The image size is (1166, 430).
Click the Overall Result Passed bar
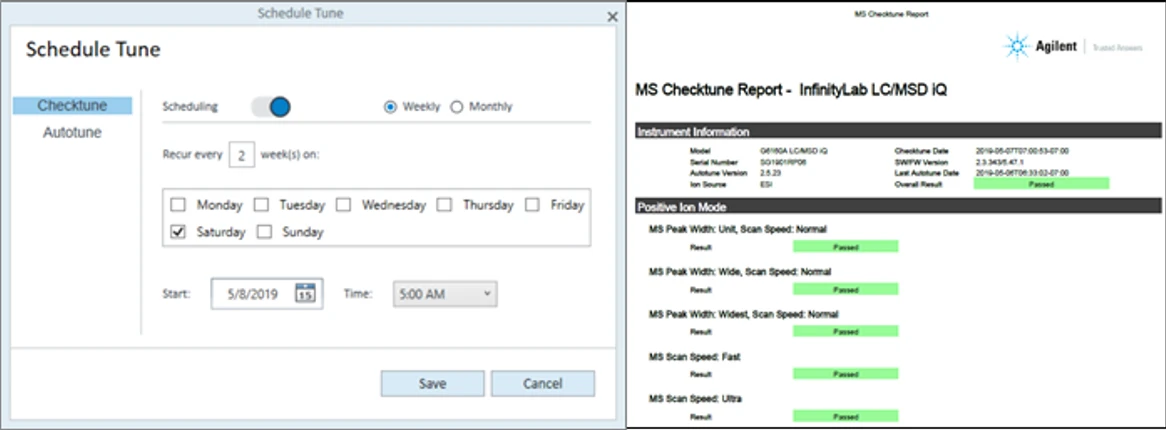point(1041,183)
